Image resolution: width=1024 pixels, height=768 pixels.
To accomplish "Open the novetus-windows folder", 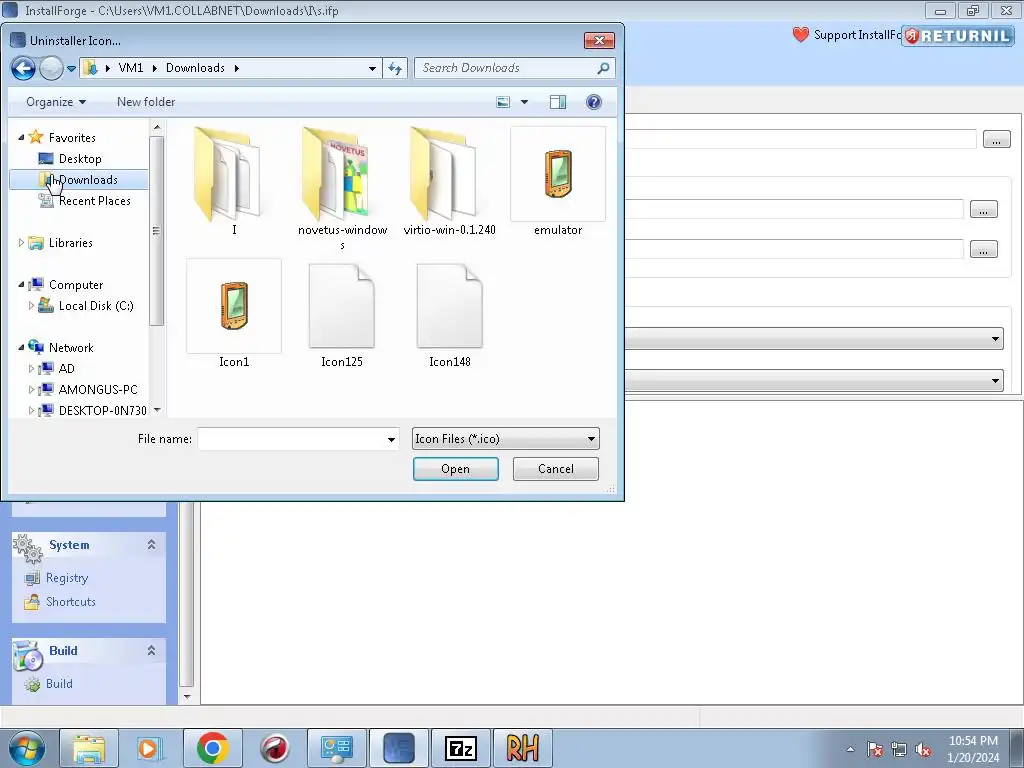I will coord(342,188).
